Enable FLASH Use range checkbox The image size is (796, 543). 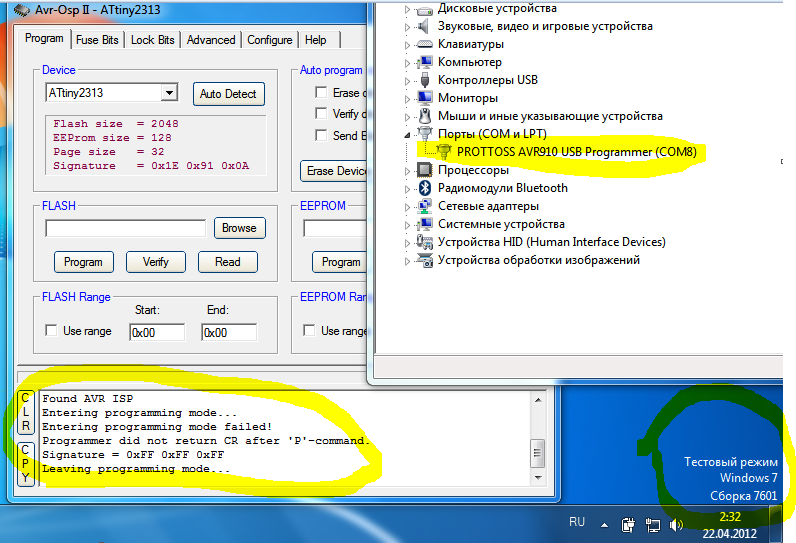[x=52, y=331]
